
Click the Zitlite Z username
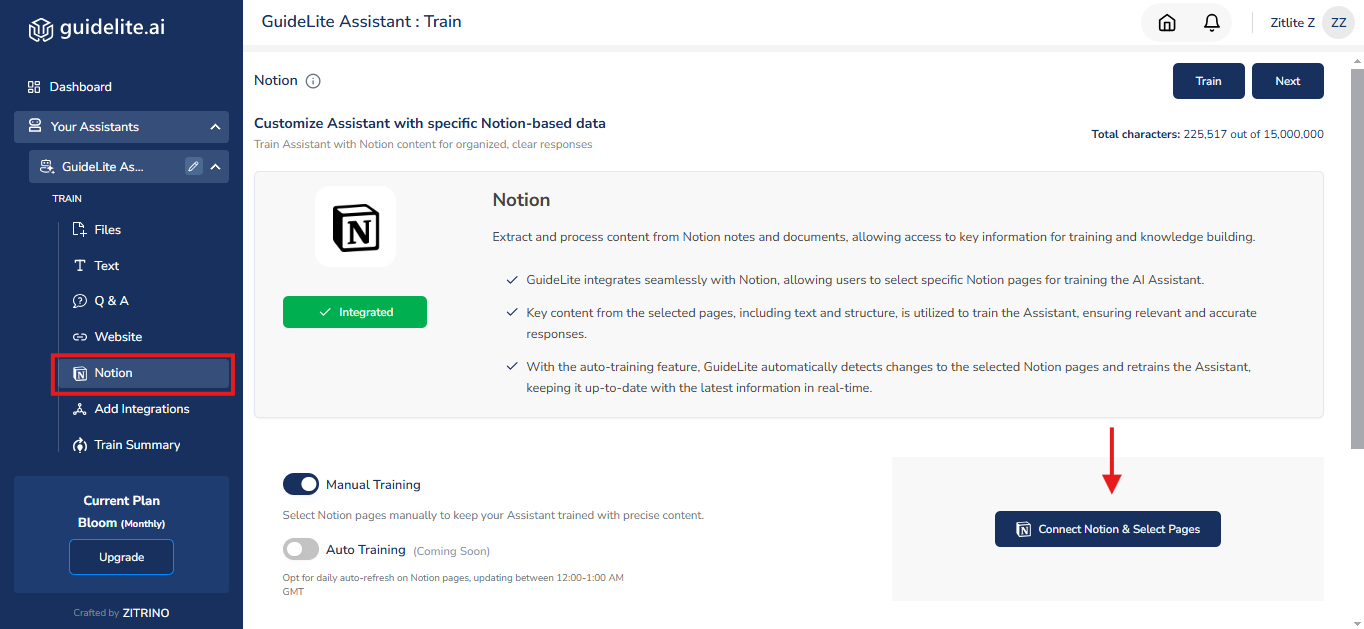click(x=1292, y=23)
